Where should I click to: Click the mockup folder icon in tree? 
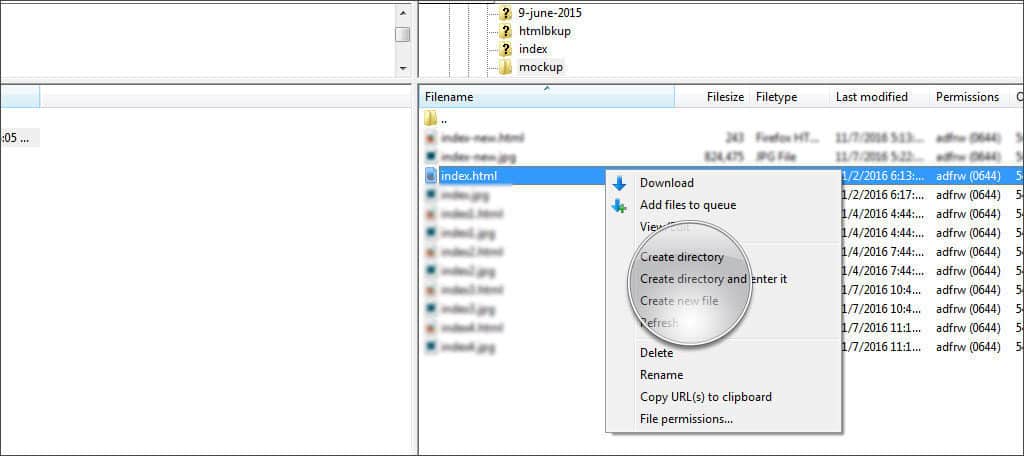coord(506,67)
